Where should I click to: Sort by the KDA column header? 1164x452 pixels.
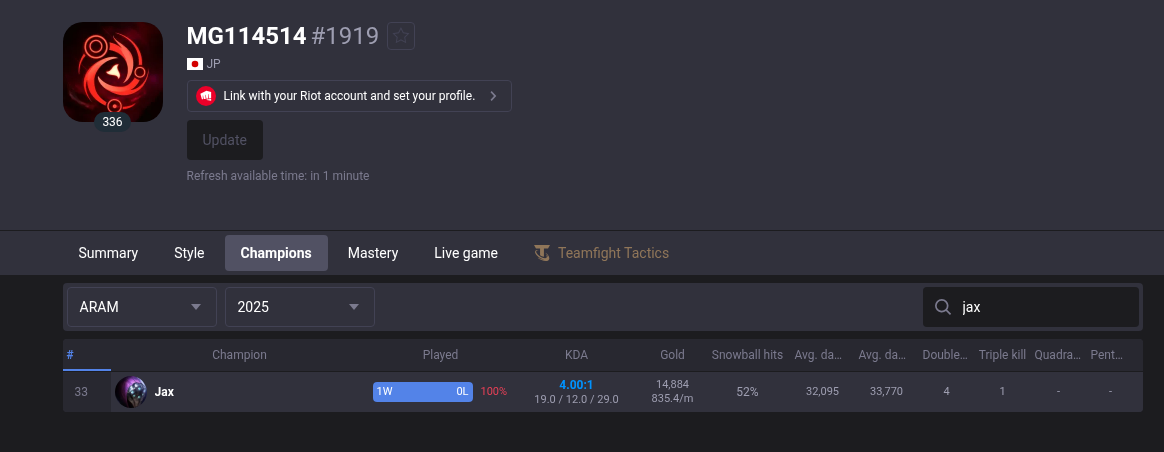tap(576, 355)
